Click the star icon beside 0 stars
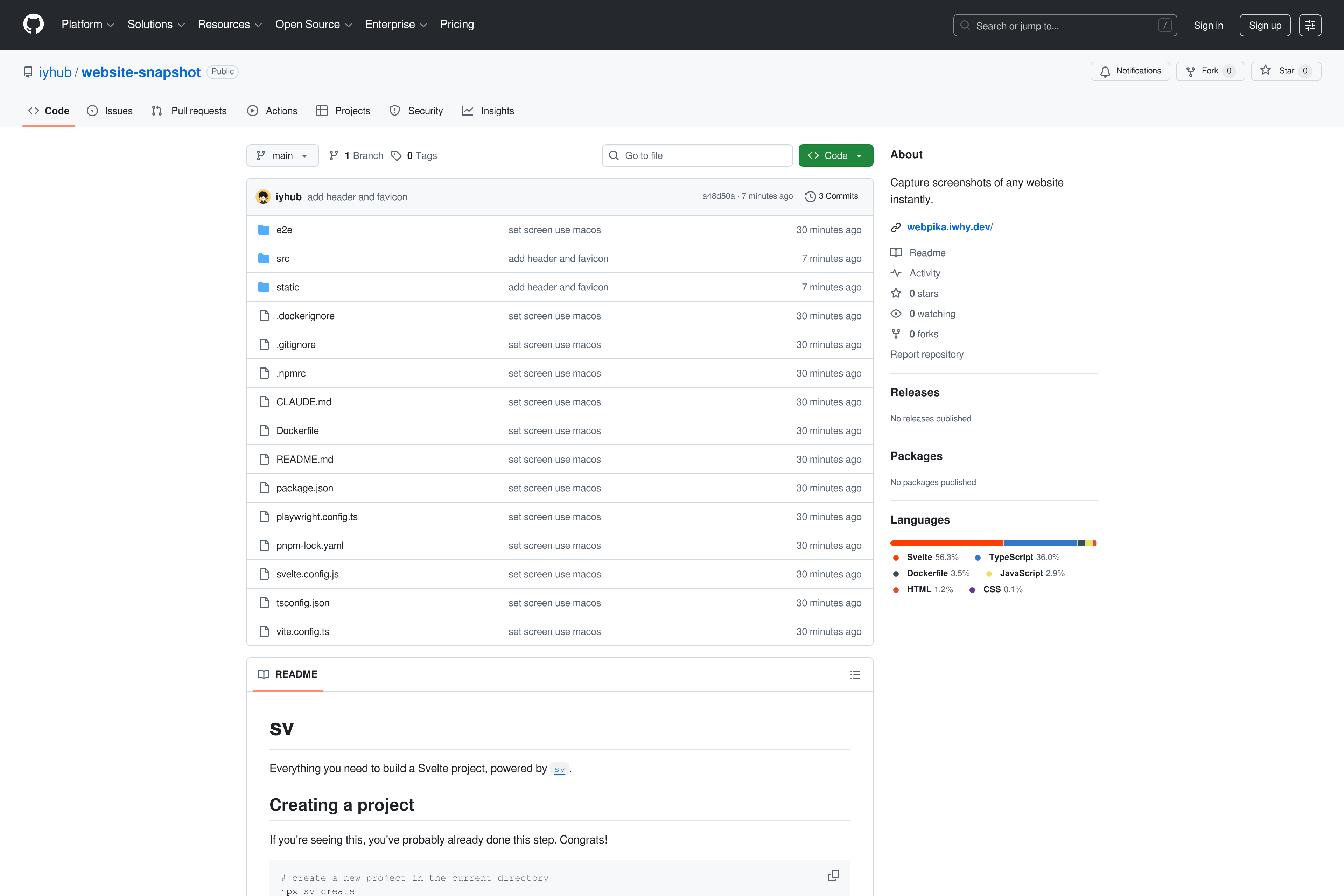Screen dimensions: 1344x896 896,293
